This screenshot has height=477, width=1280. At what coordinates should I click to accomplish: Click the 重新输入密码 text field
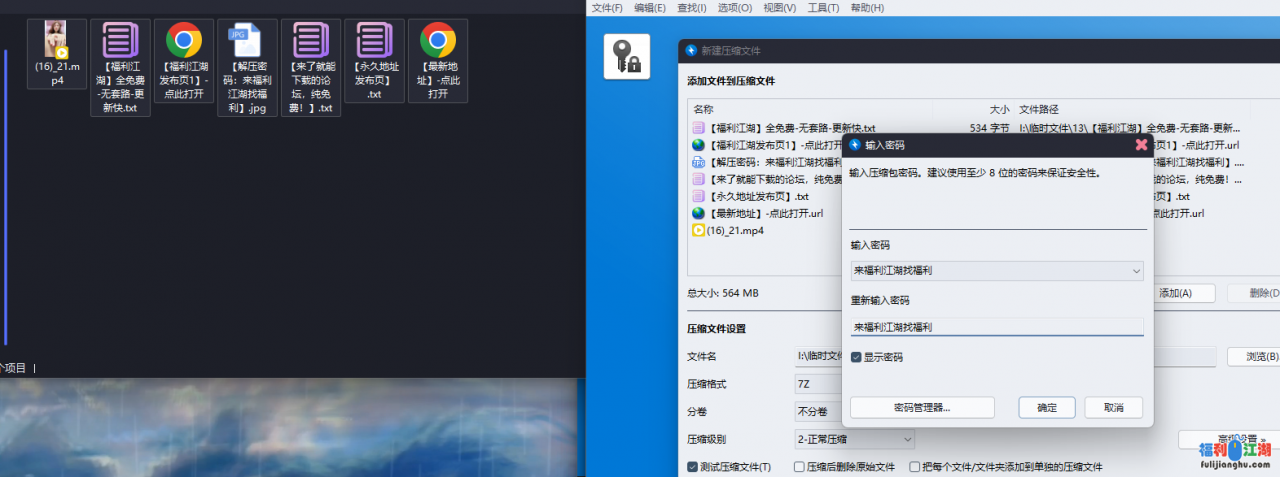pyautogui.click(x=996, y=327)
